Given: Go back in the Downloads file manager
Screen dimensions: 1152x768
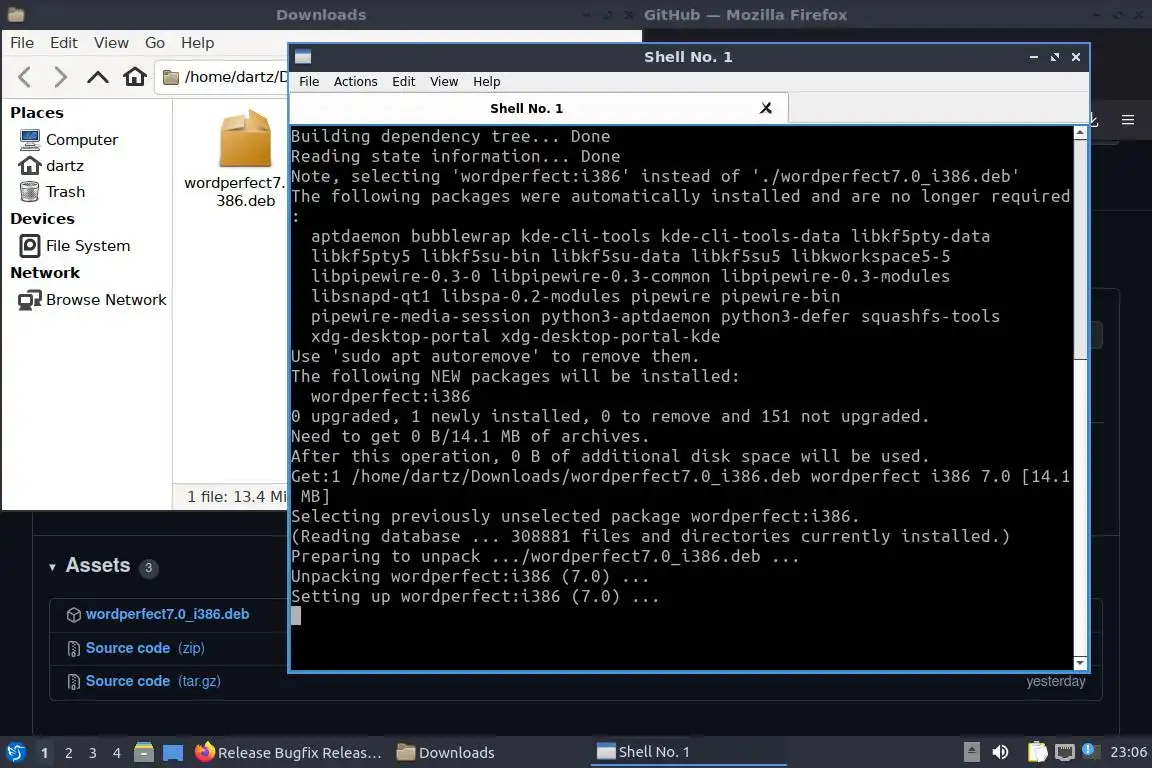Looking at the screenshot, I should [x=25, y=76].
